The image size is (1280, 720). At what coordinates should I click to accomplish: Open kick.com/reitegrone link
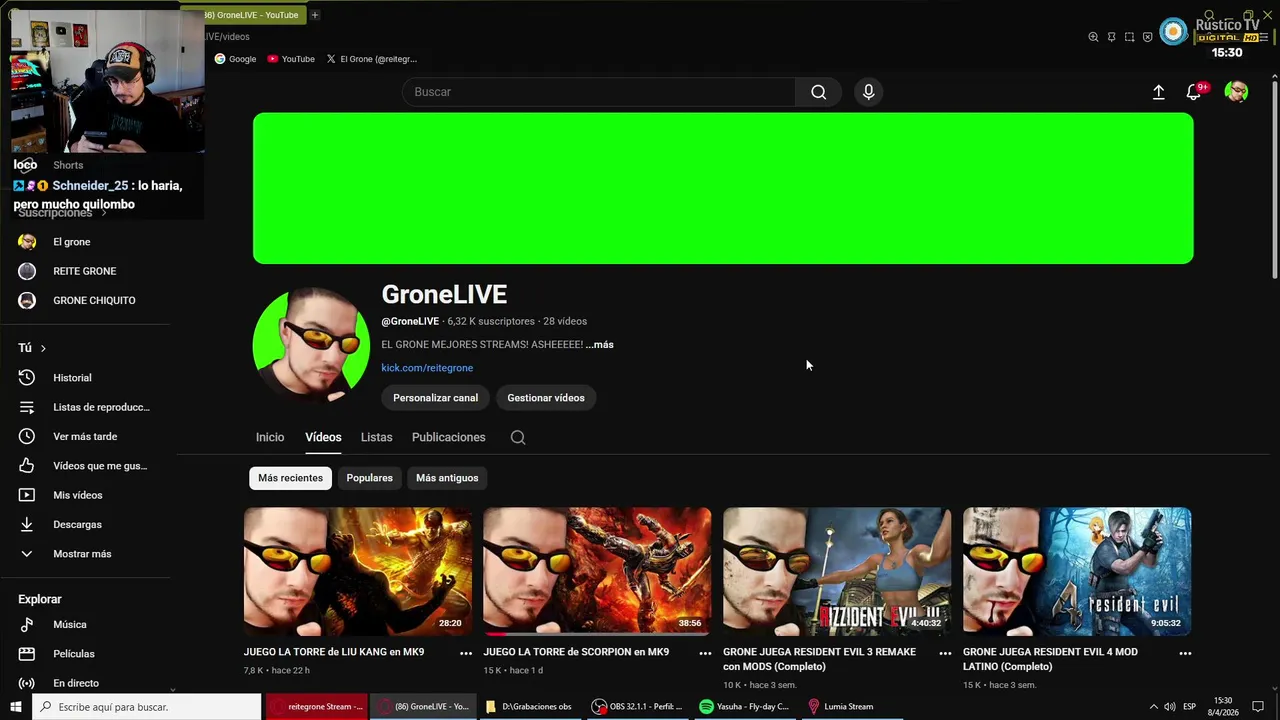[x=427, y=368]
